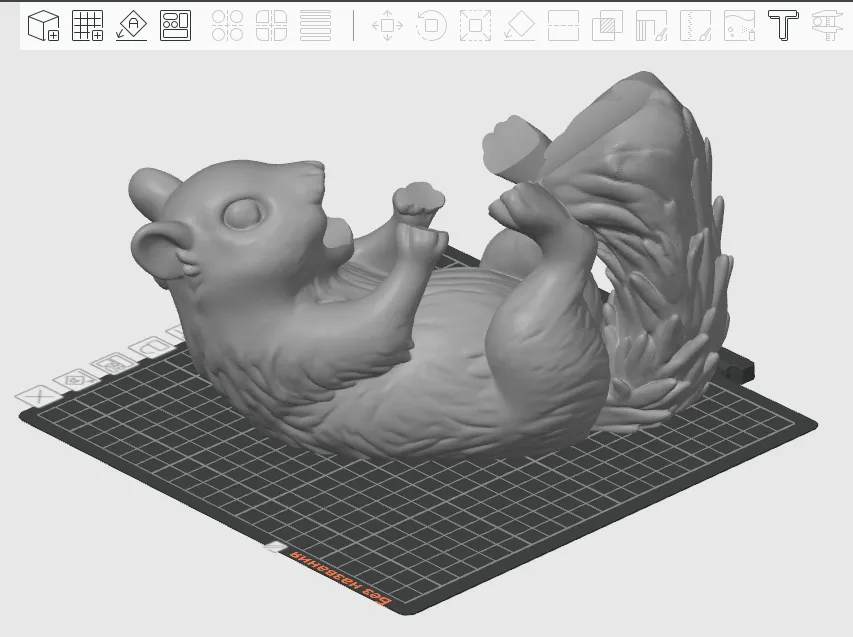This screenshot has width=853, height=637.
Task: Select the Auto orient tool
Action: click(x=132, y=26)
